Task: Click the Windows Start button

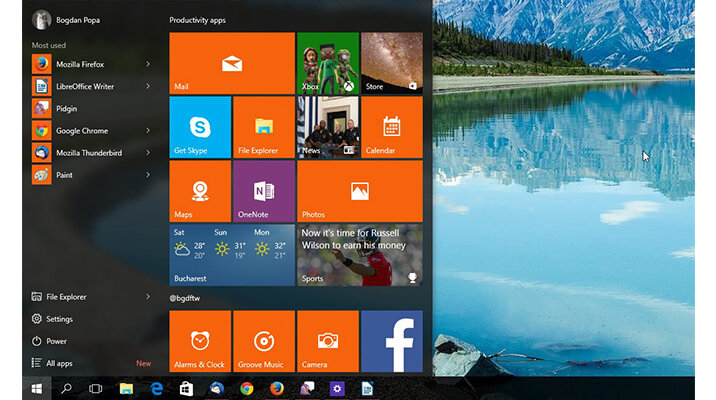Action: pos(37,389)
